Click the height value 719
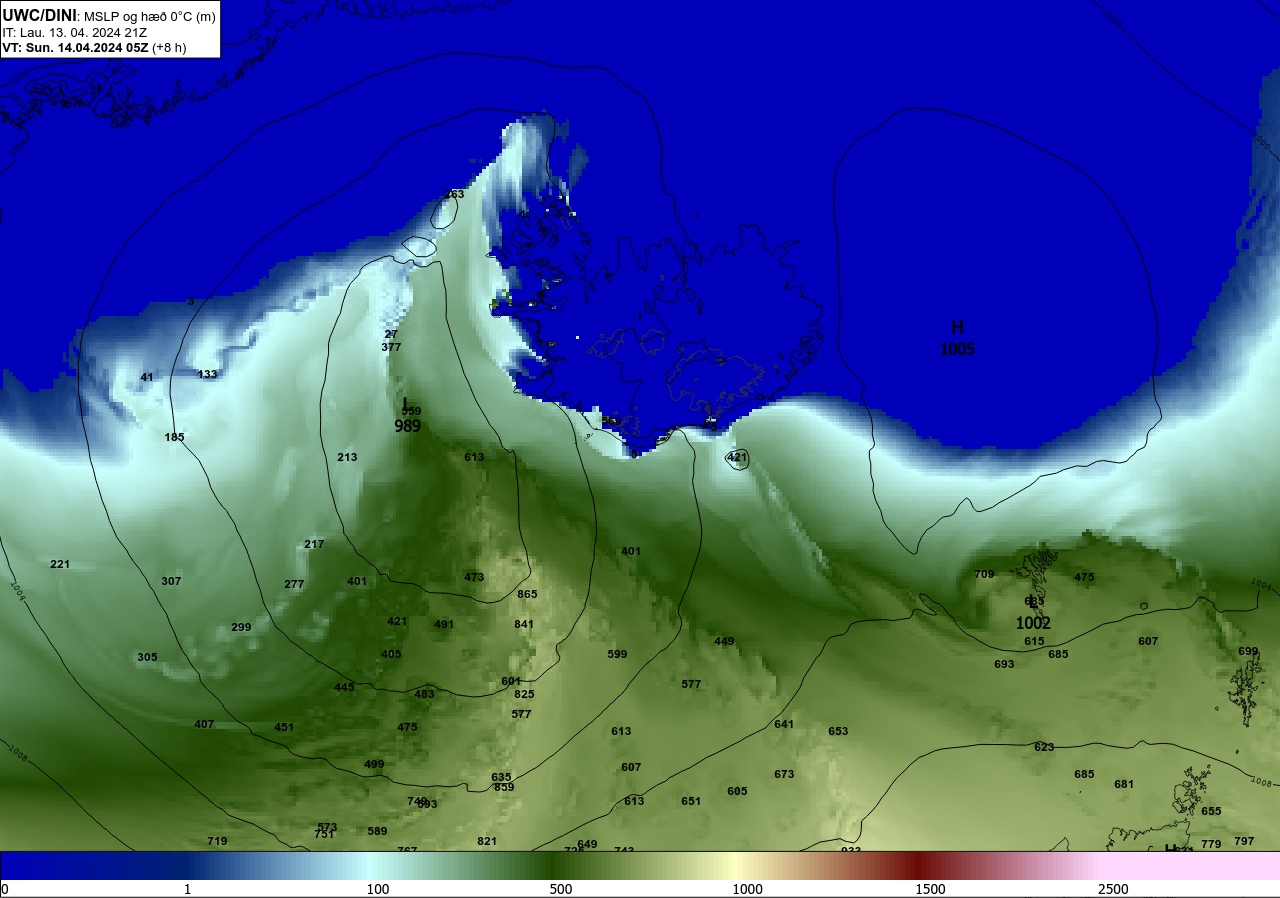 pos(217,841)
